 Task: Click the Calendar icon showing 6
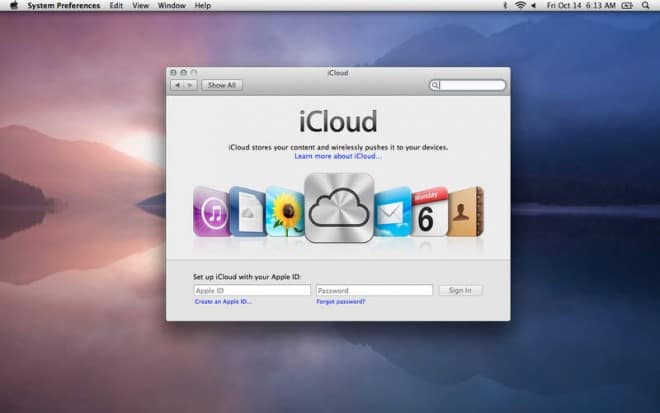428,212
